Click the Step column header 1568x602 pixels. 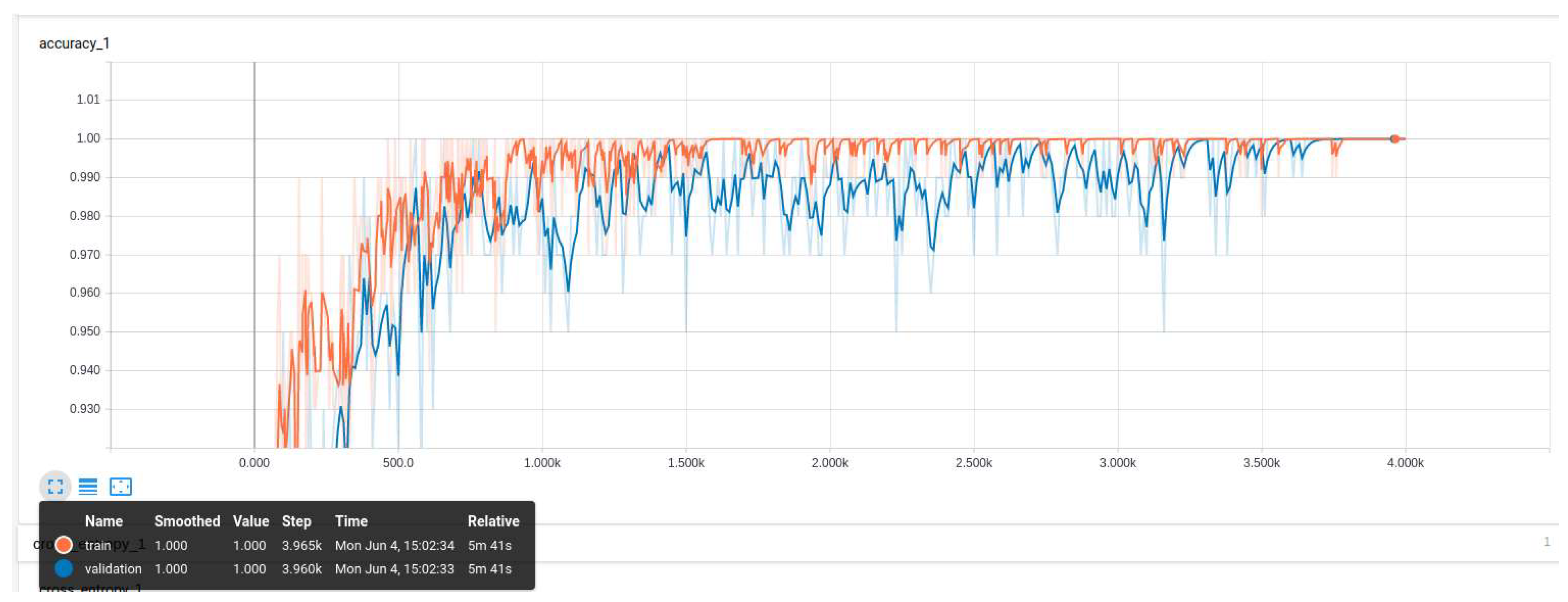pos(296,522)
